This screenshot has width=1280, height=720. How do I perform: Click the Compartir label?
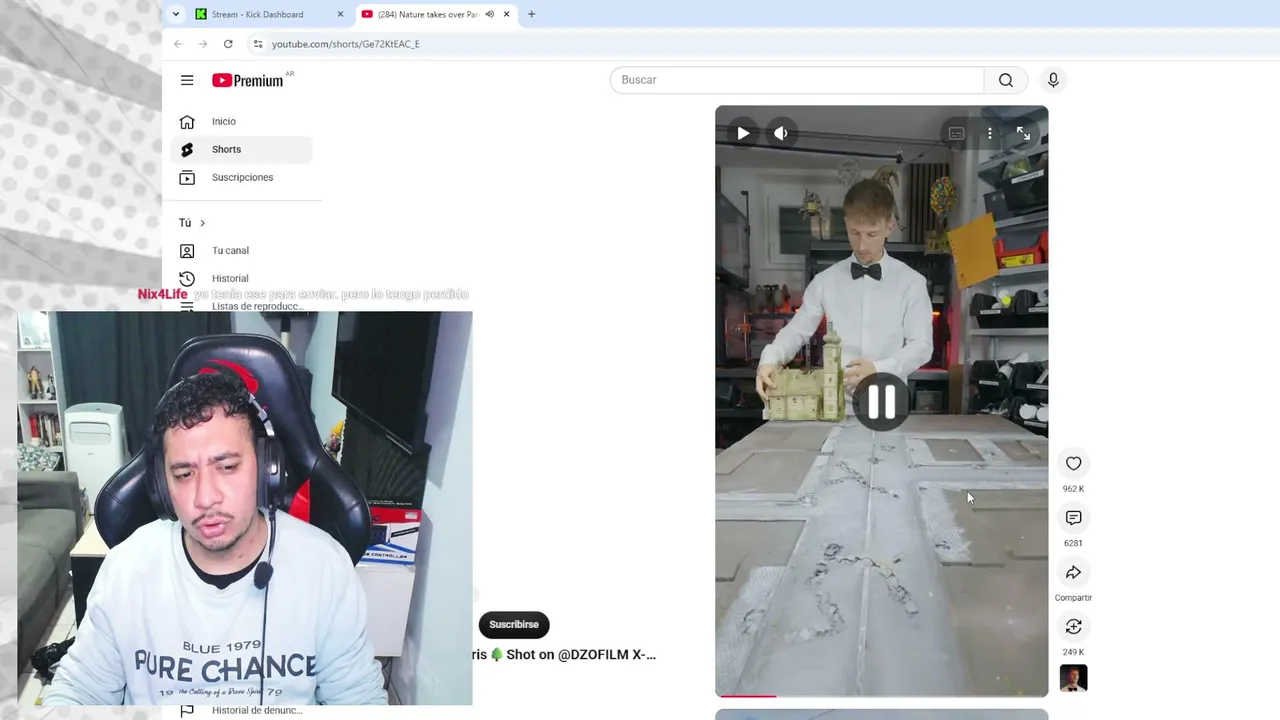[1073, 598]
